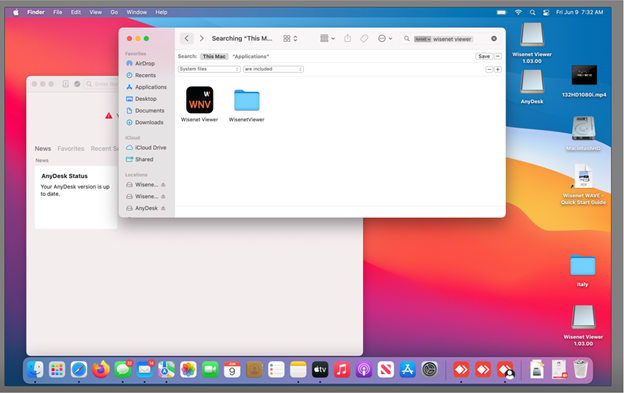The height and width of the screenshot is (393, 624).
Task: Open the File menu
Action: [58, 12]
